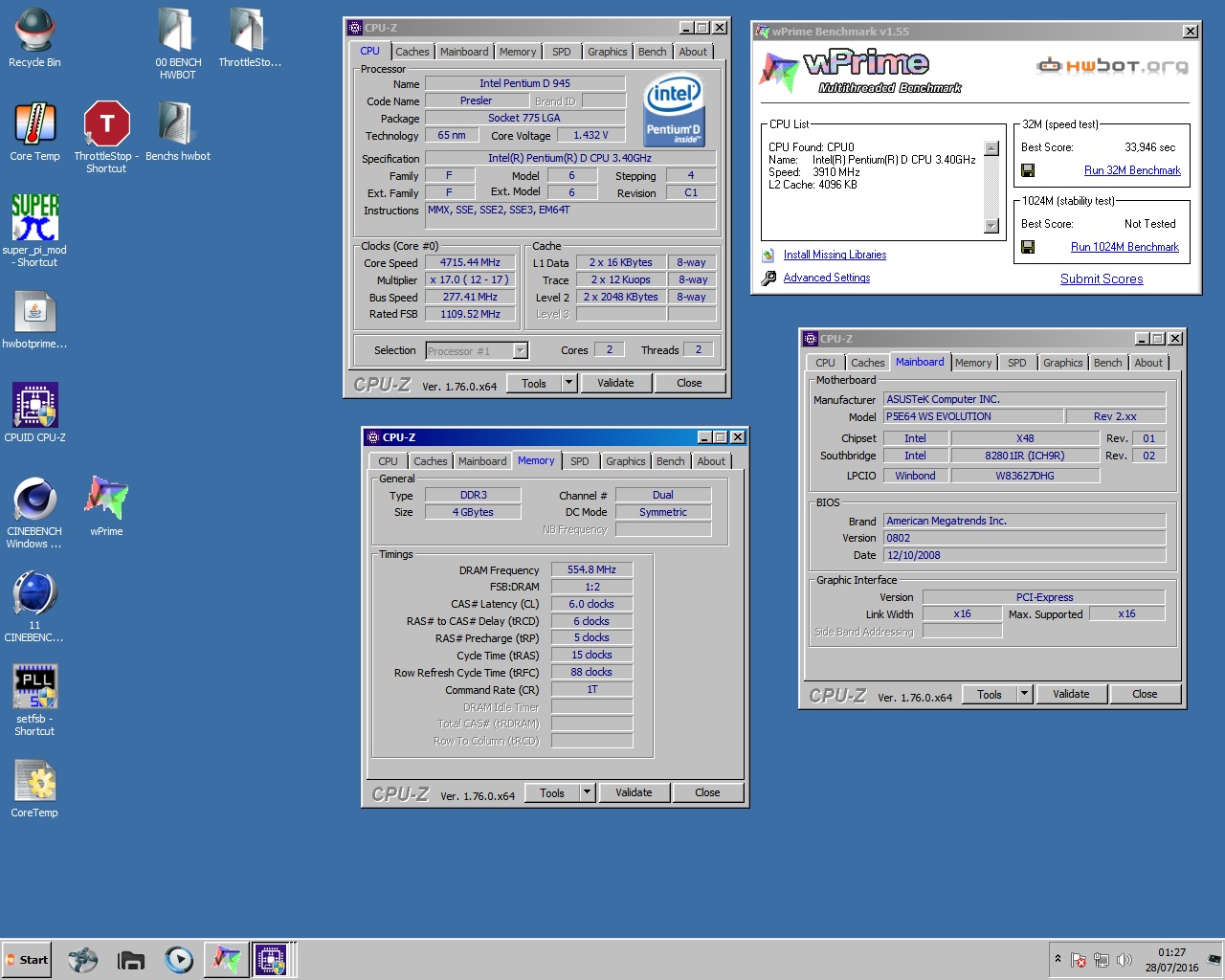
Task: Click the Advanced Settings wrench icon in wPrime
Action: (x=768, y=278)
